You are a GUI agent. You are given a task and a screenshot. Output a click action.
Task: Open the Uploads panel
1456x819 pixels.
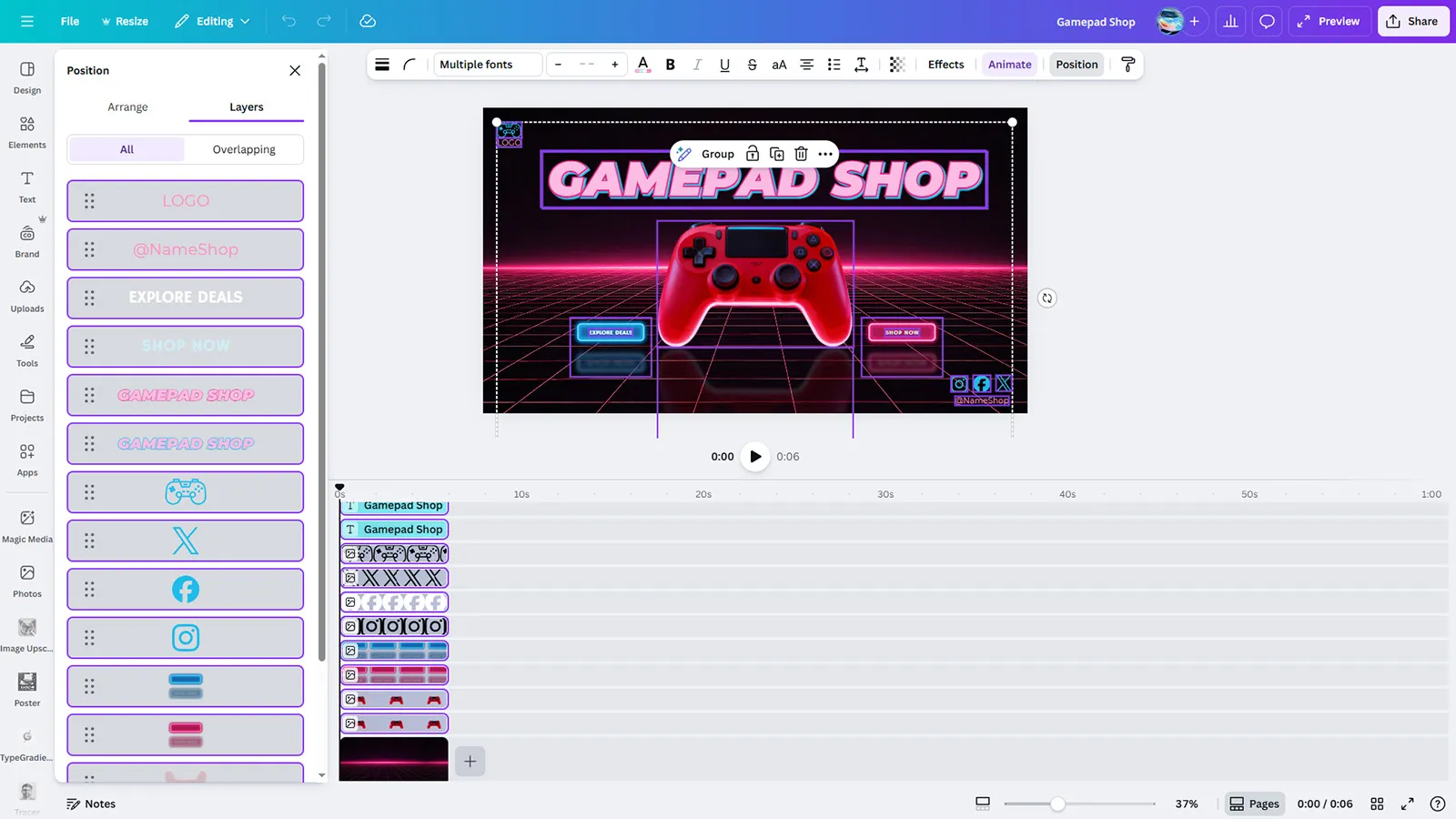[x=27, y=296]
